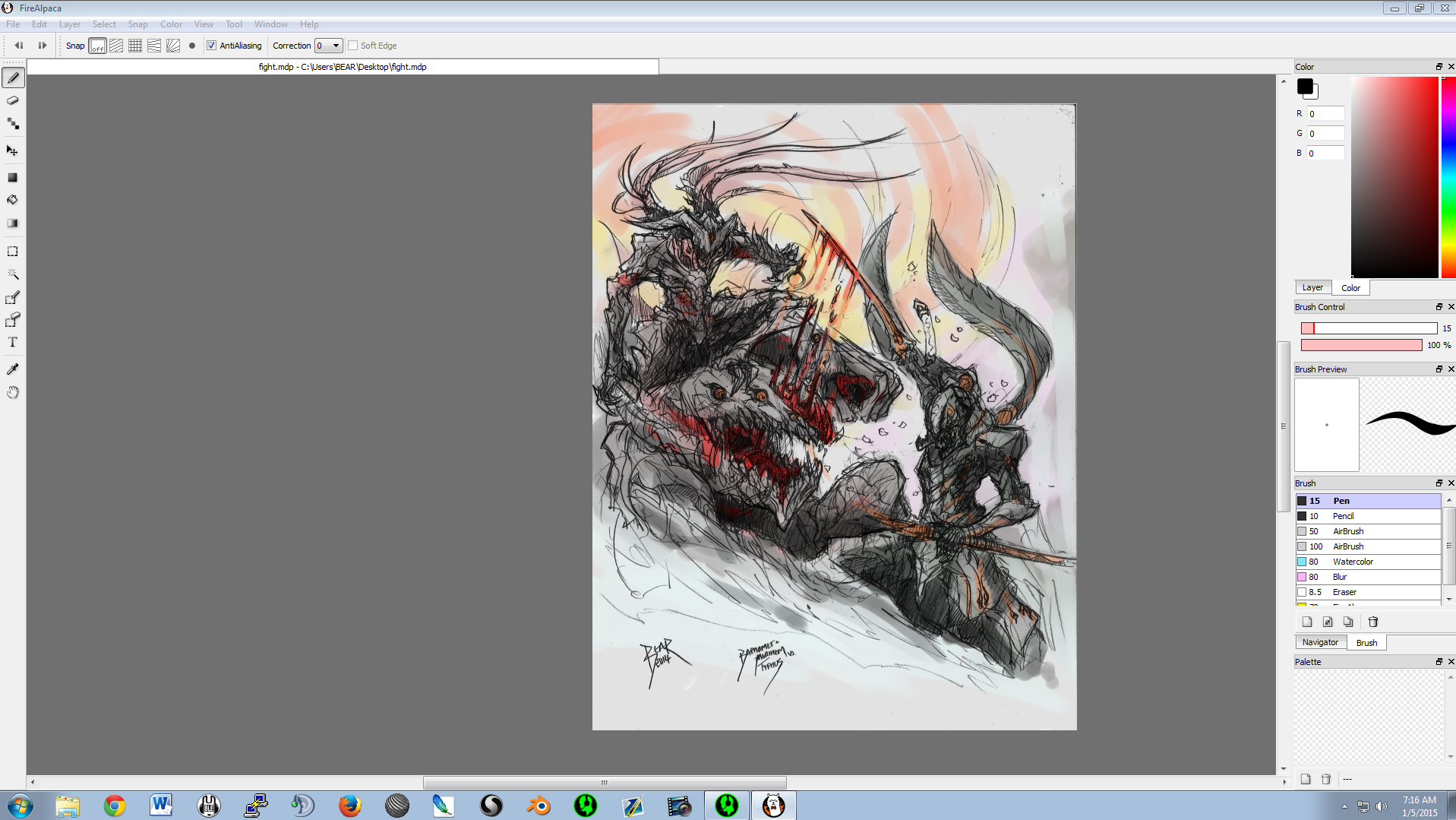Screen dimensions: 1456x820
Task: Select the Fill rectangle shape tool
Action: [x=13, y=177]
